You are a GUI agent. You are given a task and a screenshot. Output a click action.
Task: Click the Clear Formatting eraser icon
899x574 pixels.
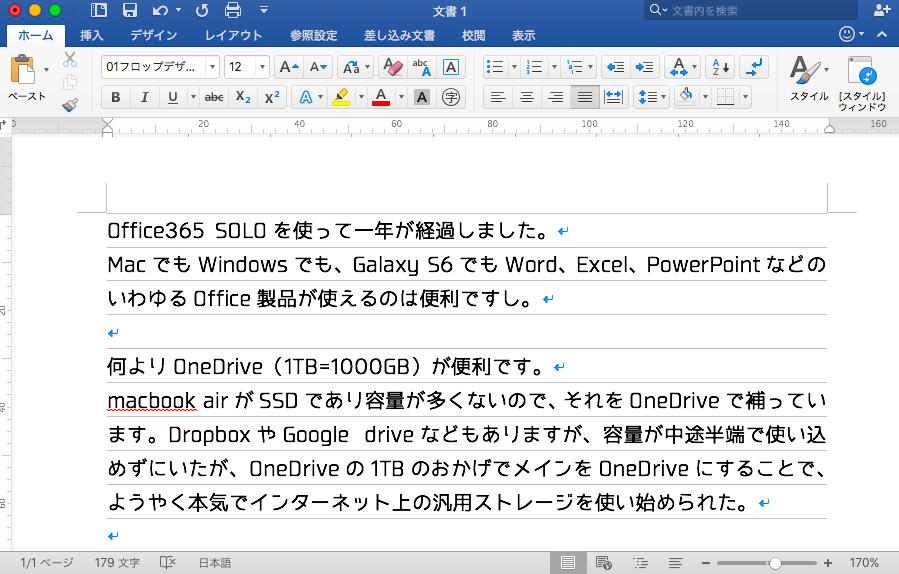coord(393,67)
